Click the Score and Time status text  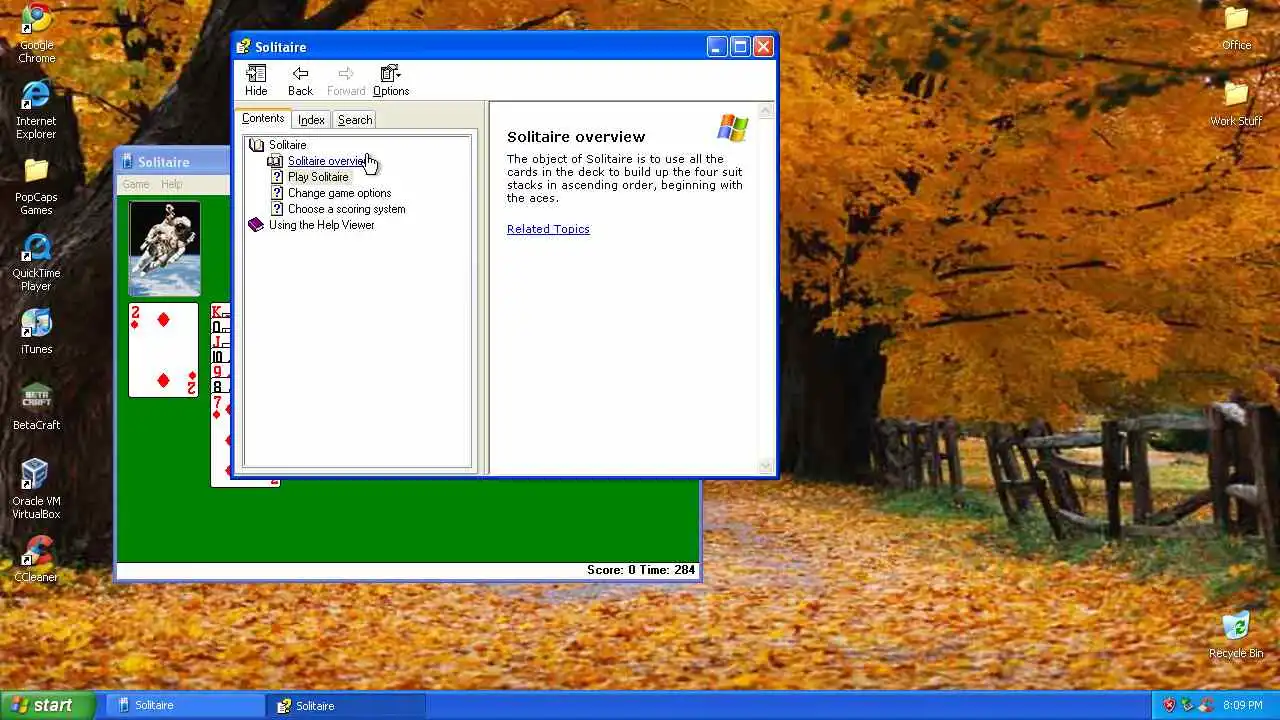coord(640,570)
